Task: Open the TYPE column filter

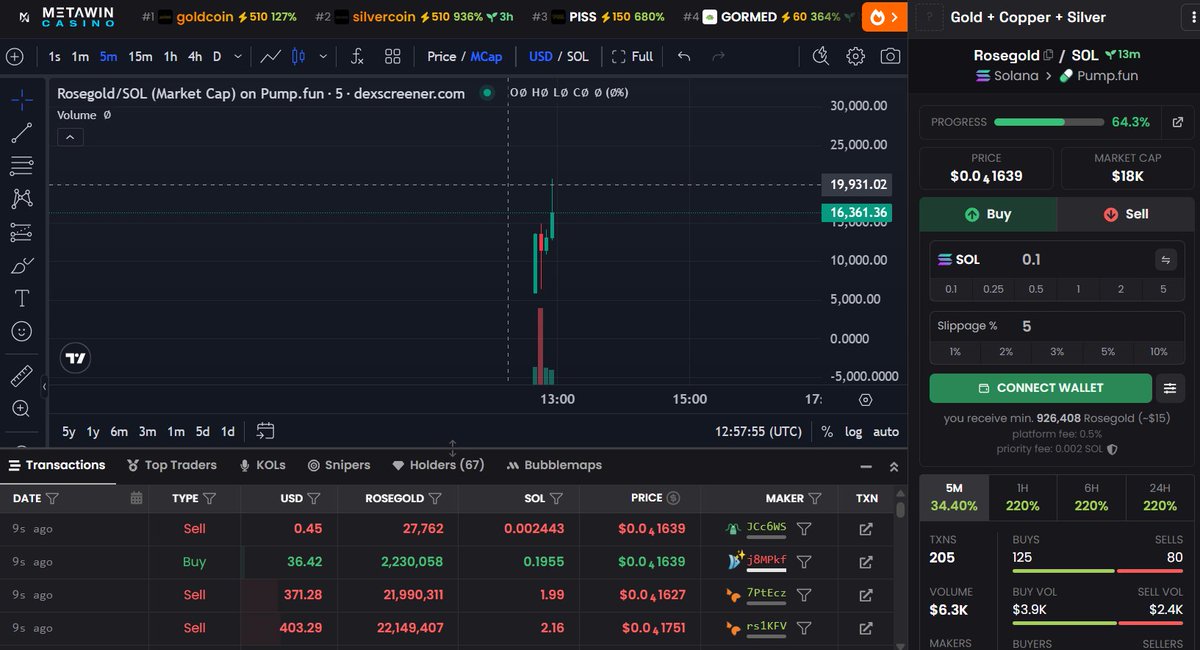Action: click(x=210, y=498)
